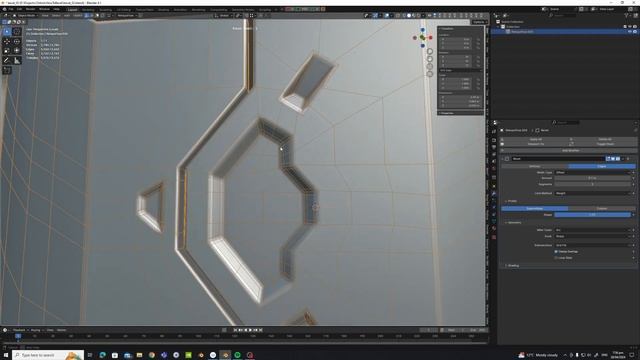Image resolution: width=640 pixels, height=360 pixels.
Task: Expand the Shading section
Action: (512, 265)
